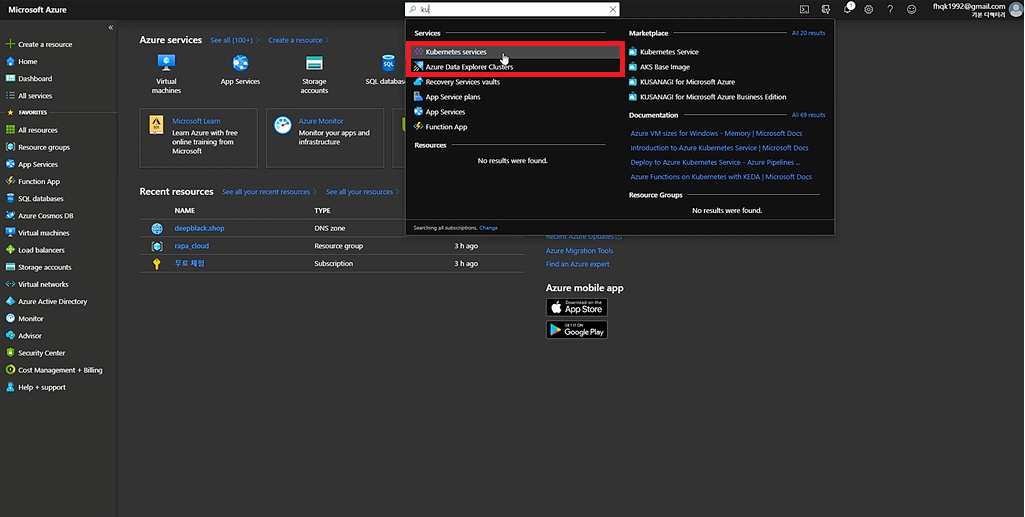Click All 69 results Documentation link
Viewport: 1025px width, 517px height.
coord(808,115)
